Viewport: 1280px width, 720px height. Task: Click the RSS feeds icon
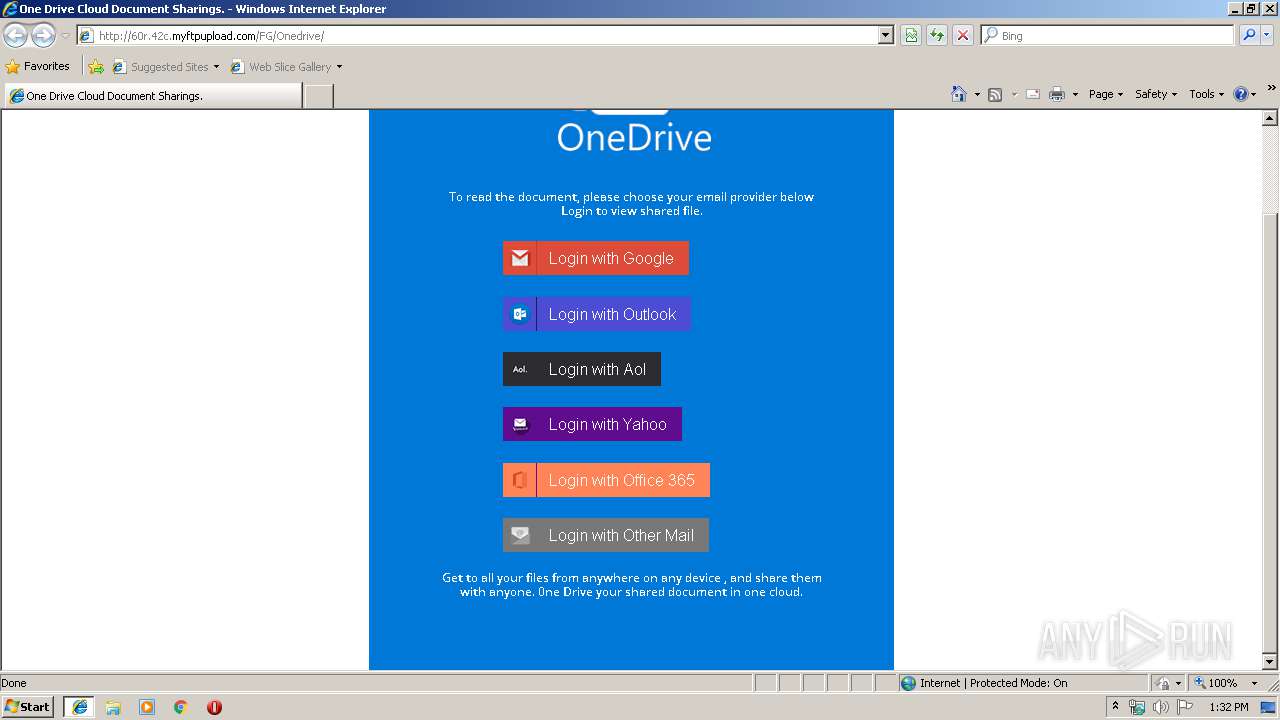pyautogui.click(x=995, y=94)
